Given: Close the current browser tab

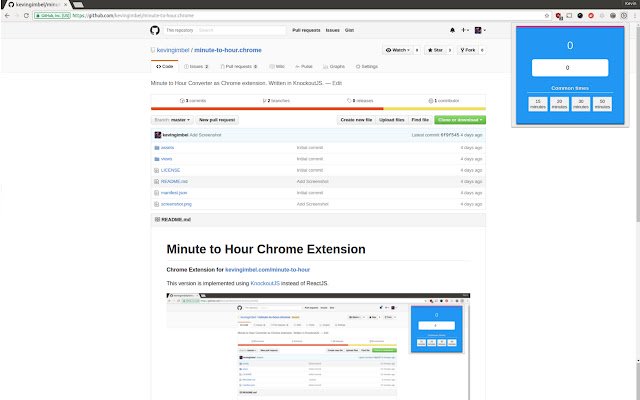Looking at the screenshot, I should 65,4.
